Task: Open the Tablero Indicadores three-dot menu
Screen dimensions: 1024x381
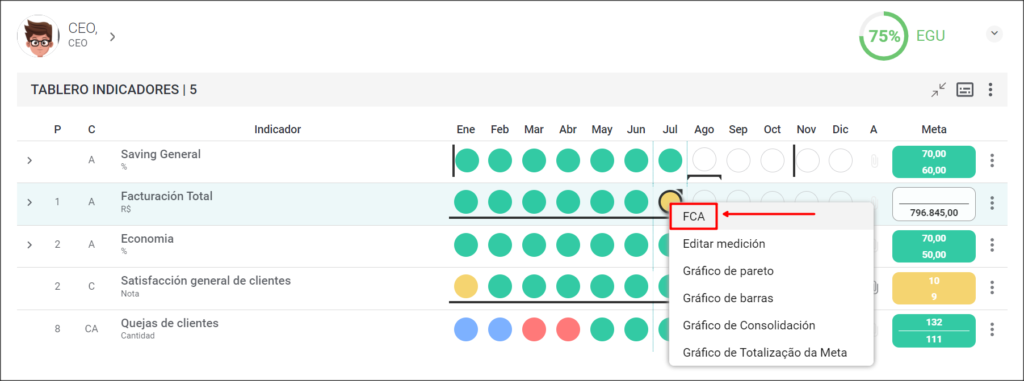Action: (x=991, y=90)
